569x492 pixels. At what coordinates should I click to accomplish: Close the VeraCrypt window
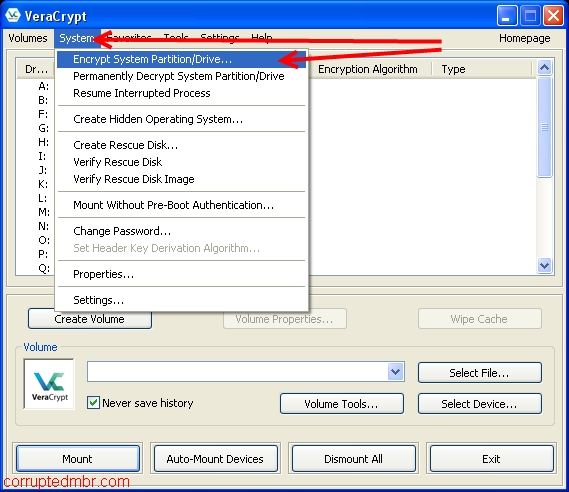tap(553, 16)
